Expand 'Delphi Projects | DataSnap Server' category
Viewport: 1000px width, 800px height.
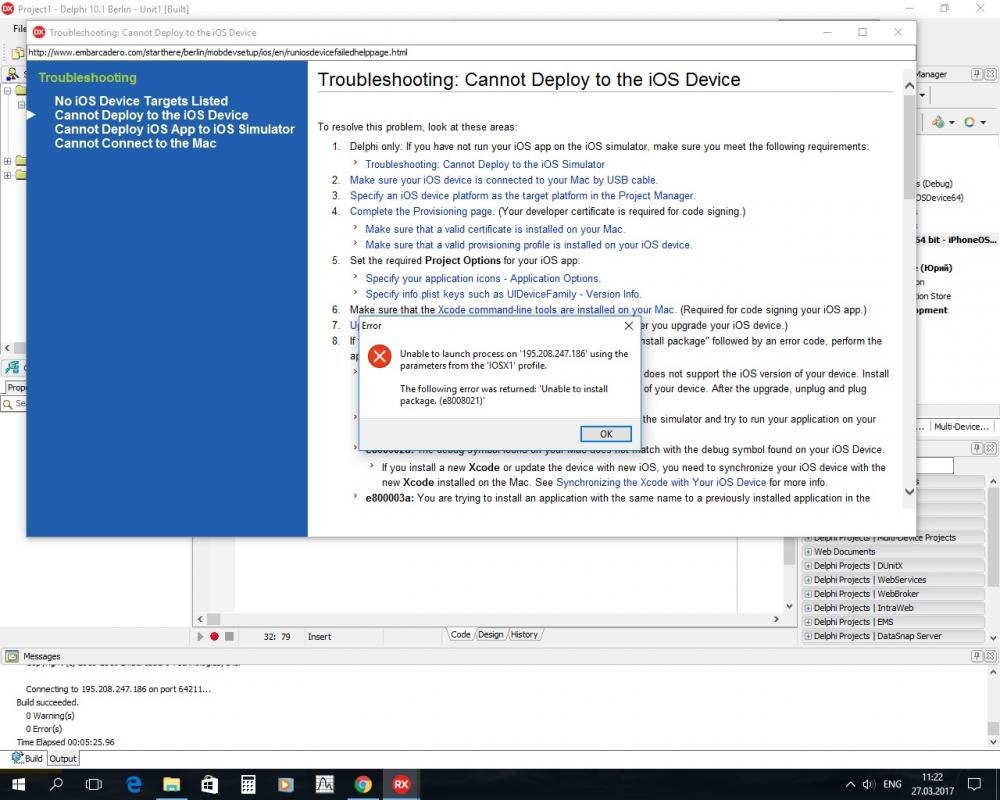[808, 636]
